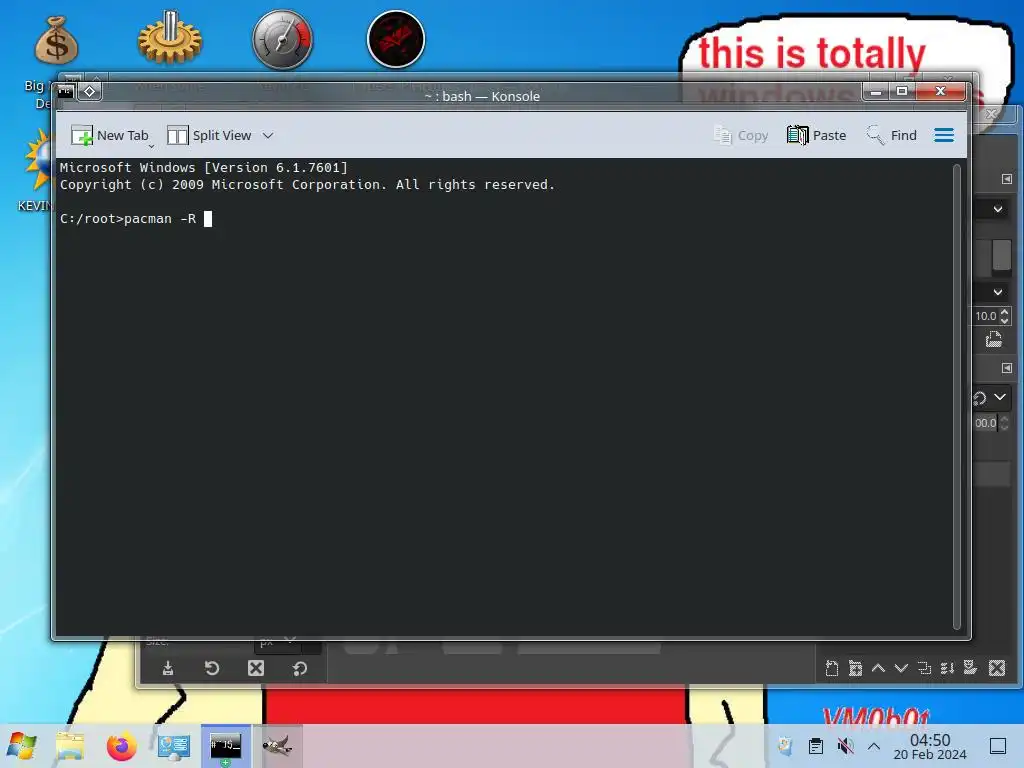The height and width of the screenshot is (768, 1024).
Task: Open the Windows-style Start menu
Action: pyautogui.click(x=22, y=746)
